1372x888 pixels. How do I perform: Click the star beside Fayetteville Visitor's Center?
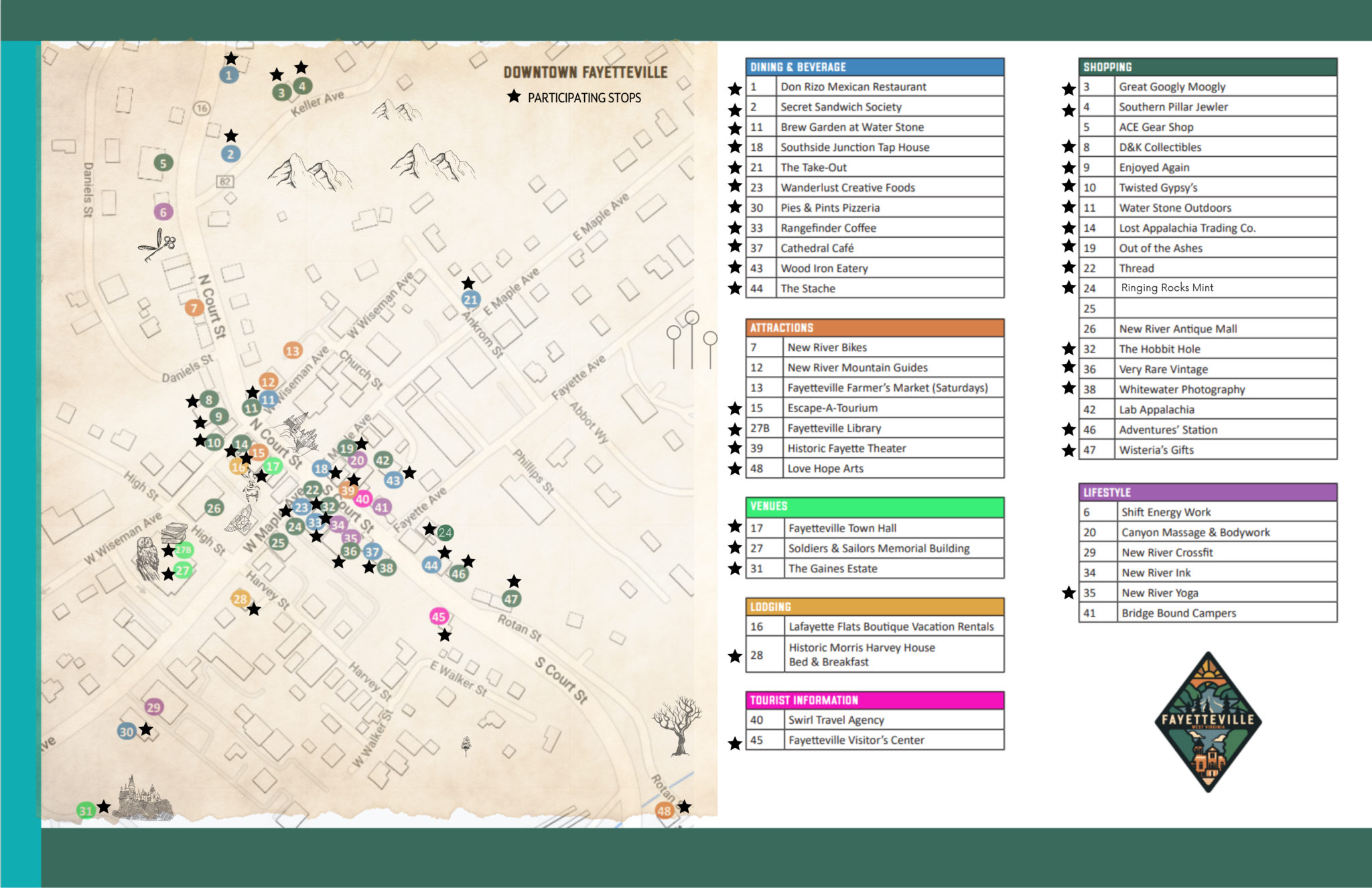point(735,743)
